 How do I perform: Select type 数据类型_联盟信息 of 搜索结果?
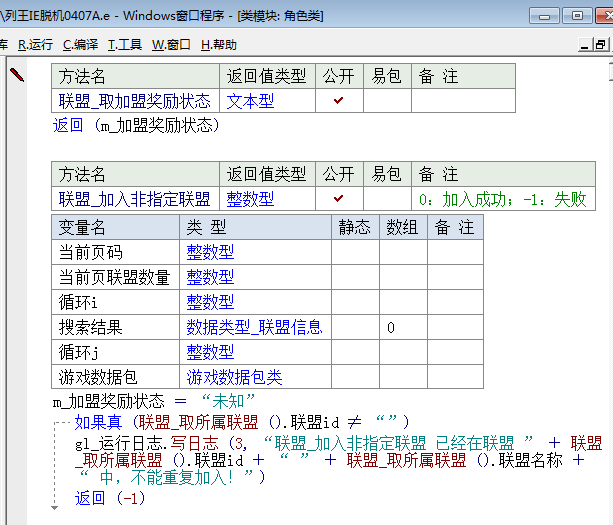(x=254, y=327)
